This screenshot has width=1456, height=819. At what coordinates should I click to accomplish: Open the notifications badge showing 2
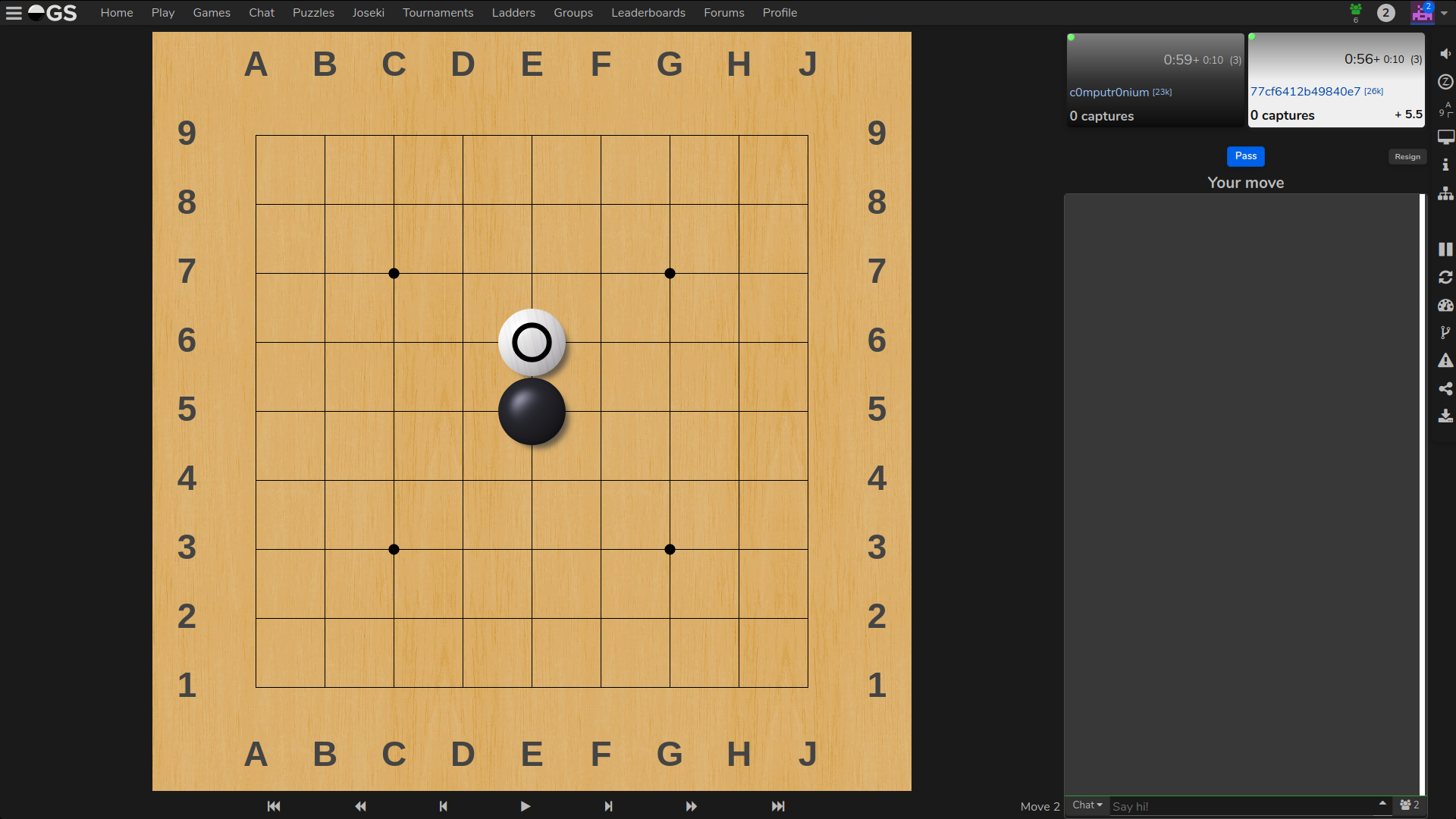click(1385, 13)
